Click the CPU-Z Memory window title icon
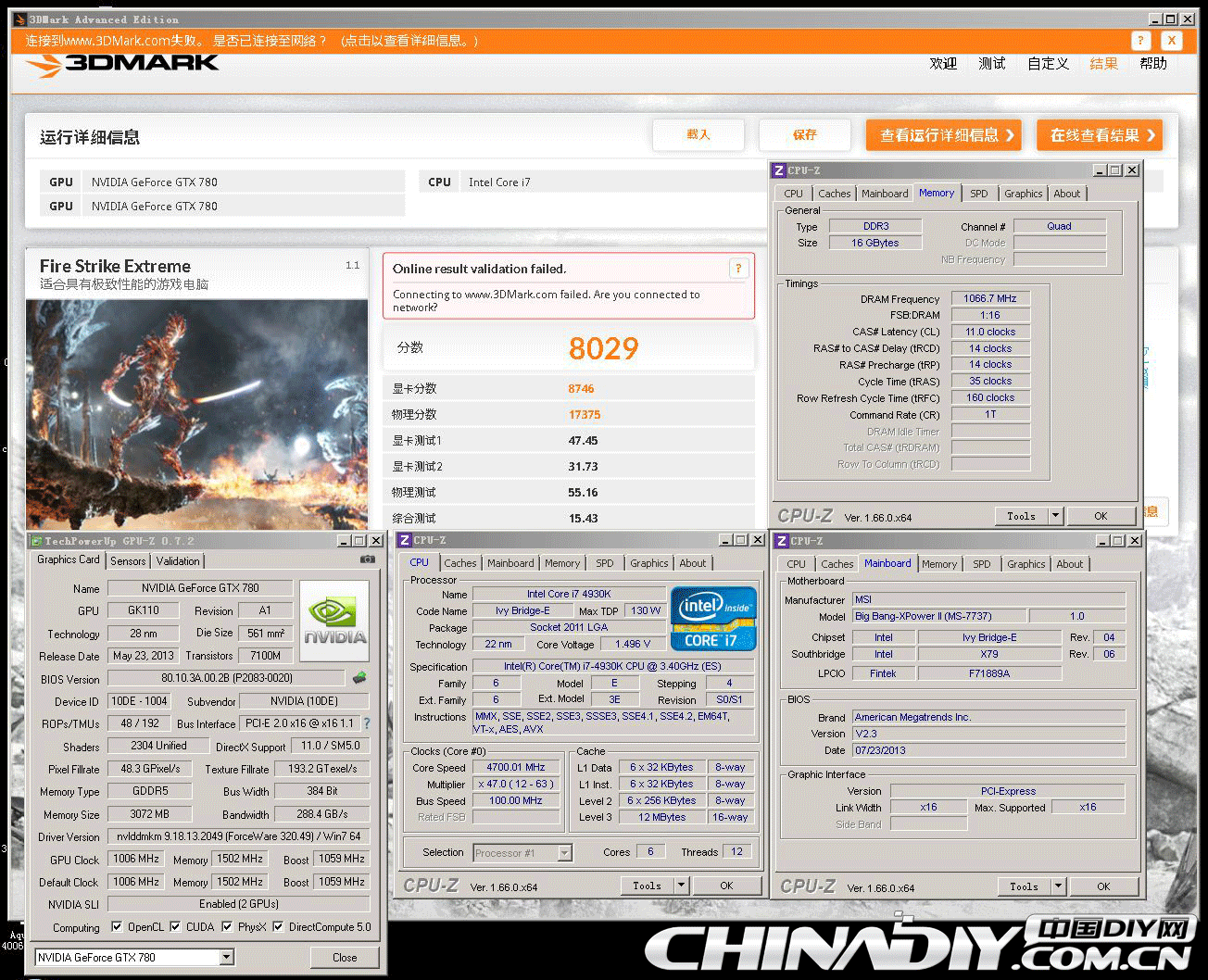This screenshot has height=980, width=1208. click(x=780, y=170)
